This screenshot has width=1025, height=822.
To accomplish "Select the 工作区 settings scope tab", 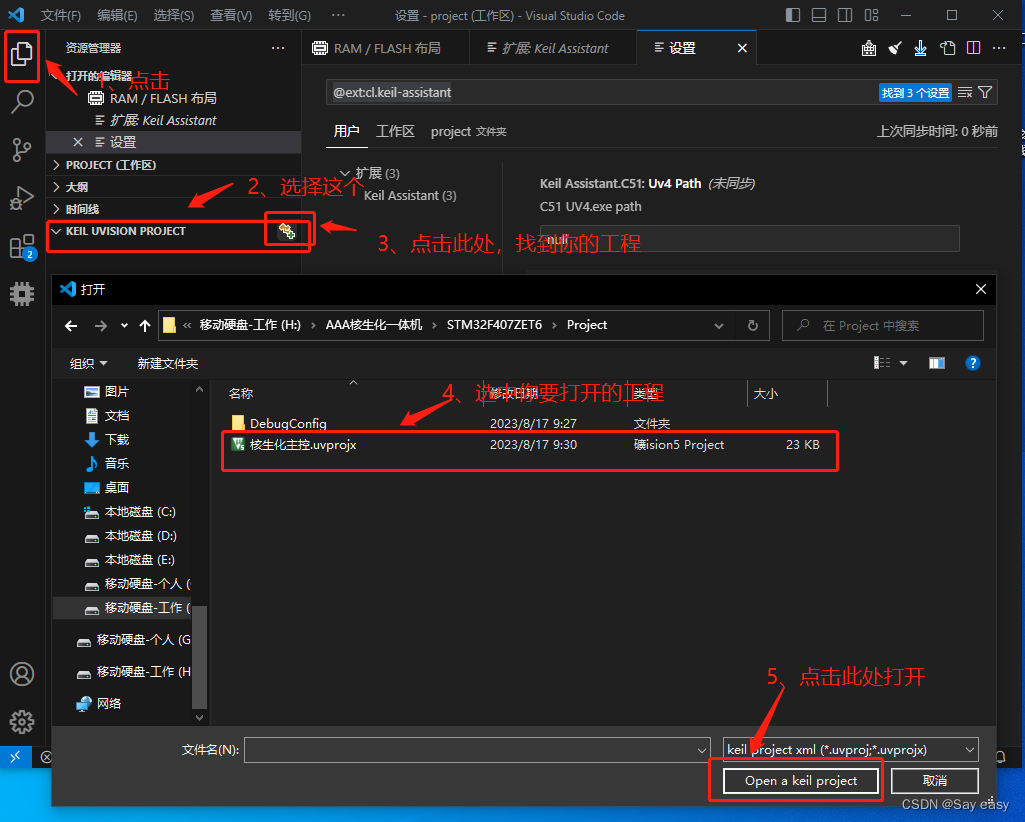I will 395,131.
